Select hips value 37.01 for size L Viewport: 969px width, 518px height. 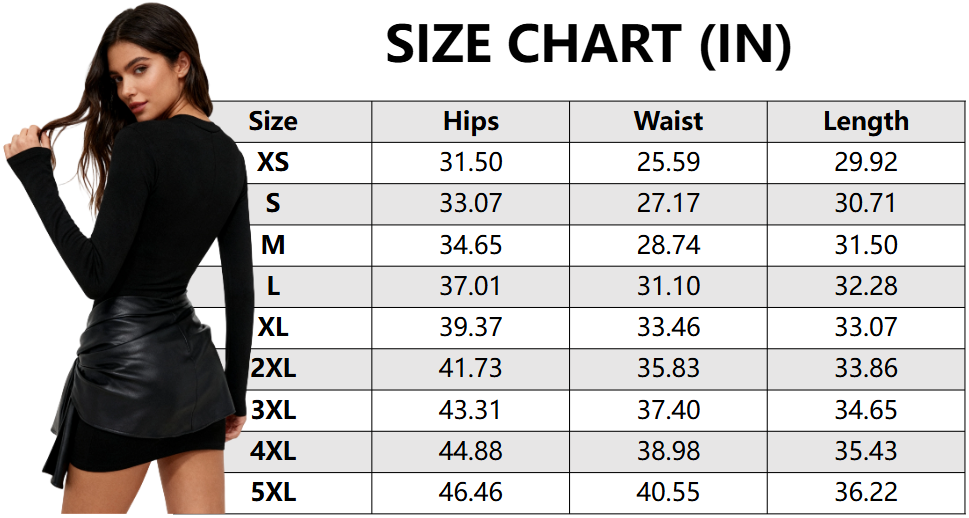pos(471,286)
